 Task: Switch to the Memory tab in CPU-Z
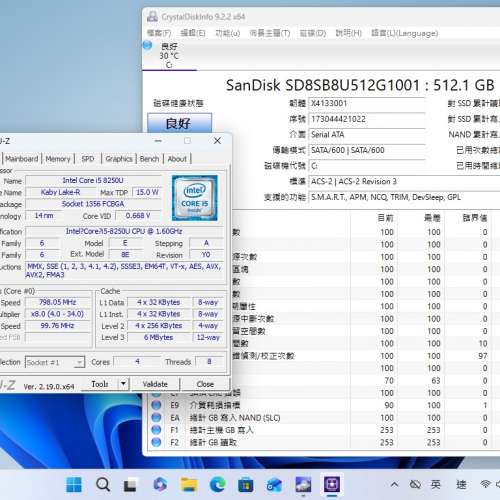click(58, 159)
